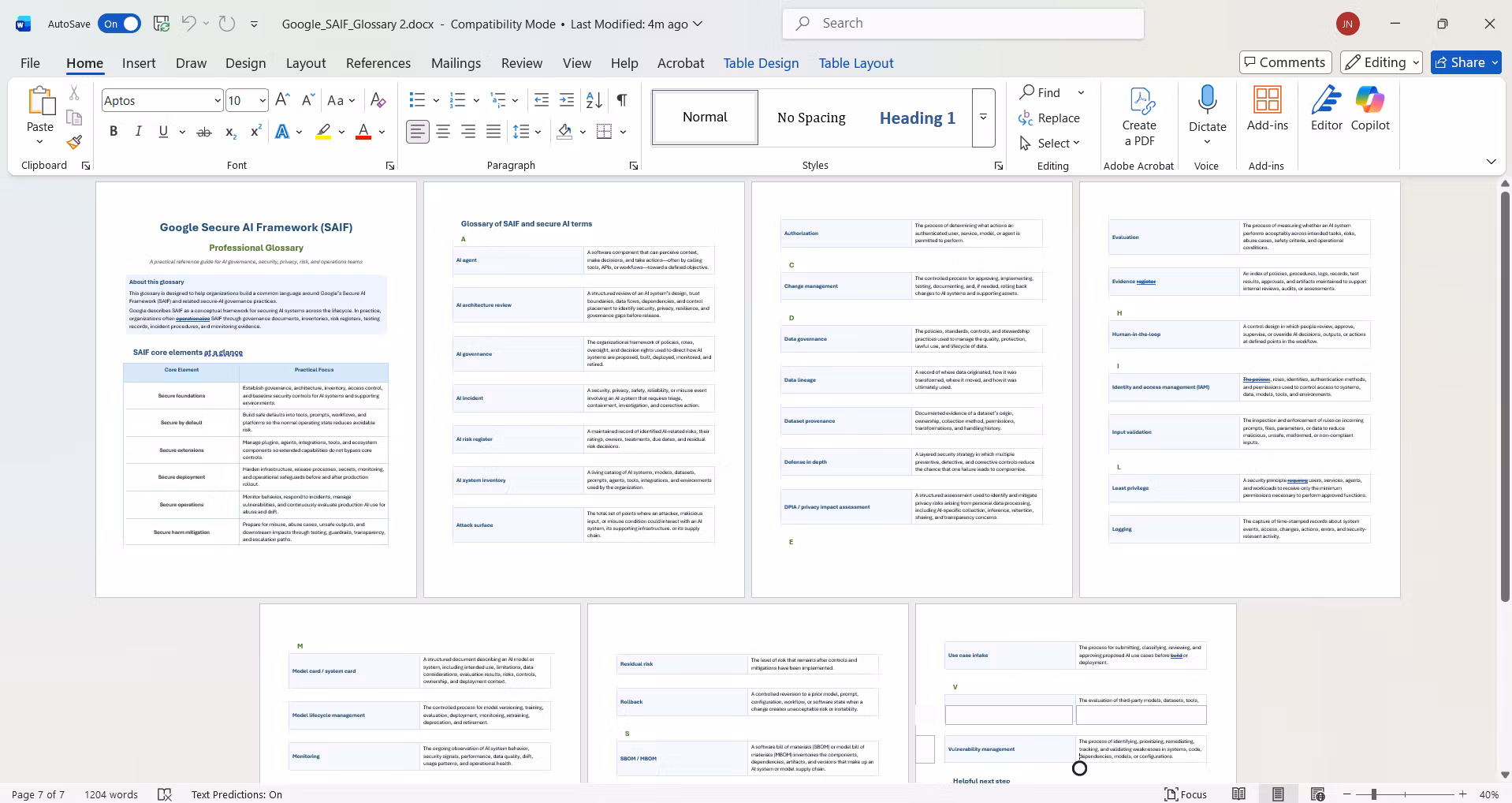
Task: Enter Focus mode from status bar
Action: click(1186, 794)
